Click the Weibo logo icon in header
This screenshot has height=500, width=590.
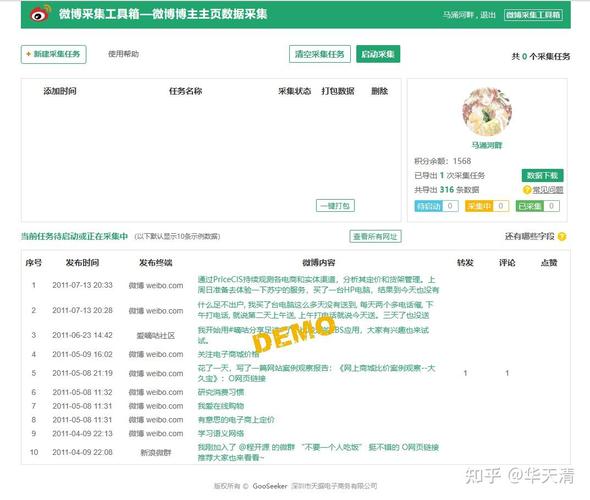(41, 14)
